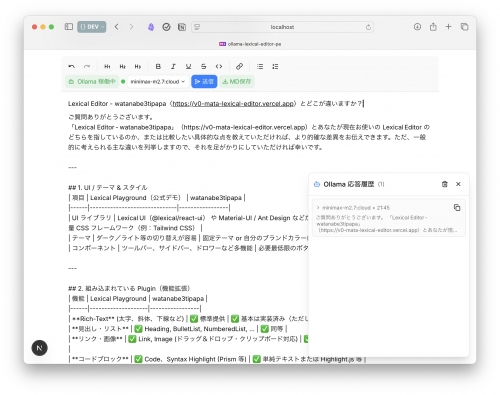Toggle italic formatting
This screenshot has width=500, height=395.
pyautogui.click(x=173, y=67)
